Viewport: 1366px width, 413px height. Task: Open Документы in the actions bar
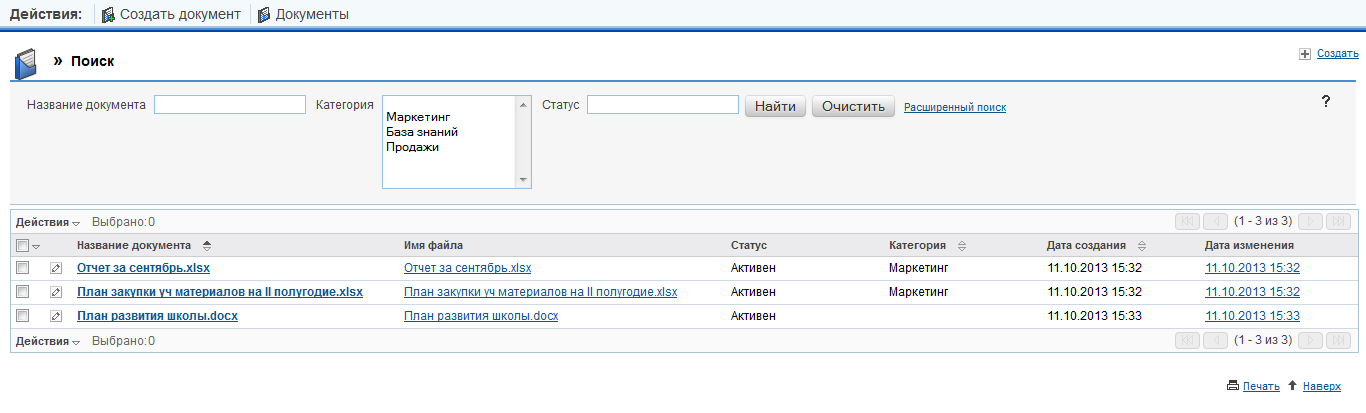click(x=303, y=14)
